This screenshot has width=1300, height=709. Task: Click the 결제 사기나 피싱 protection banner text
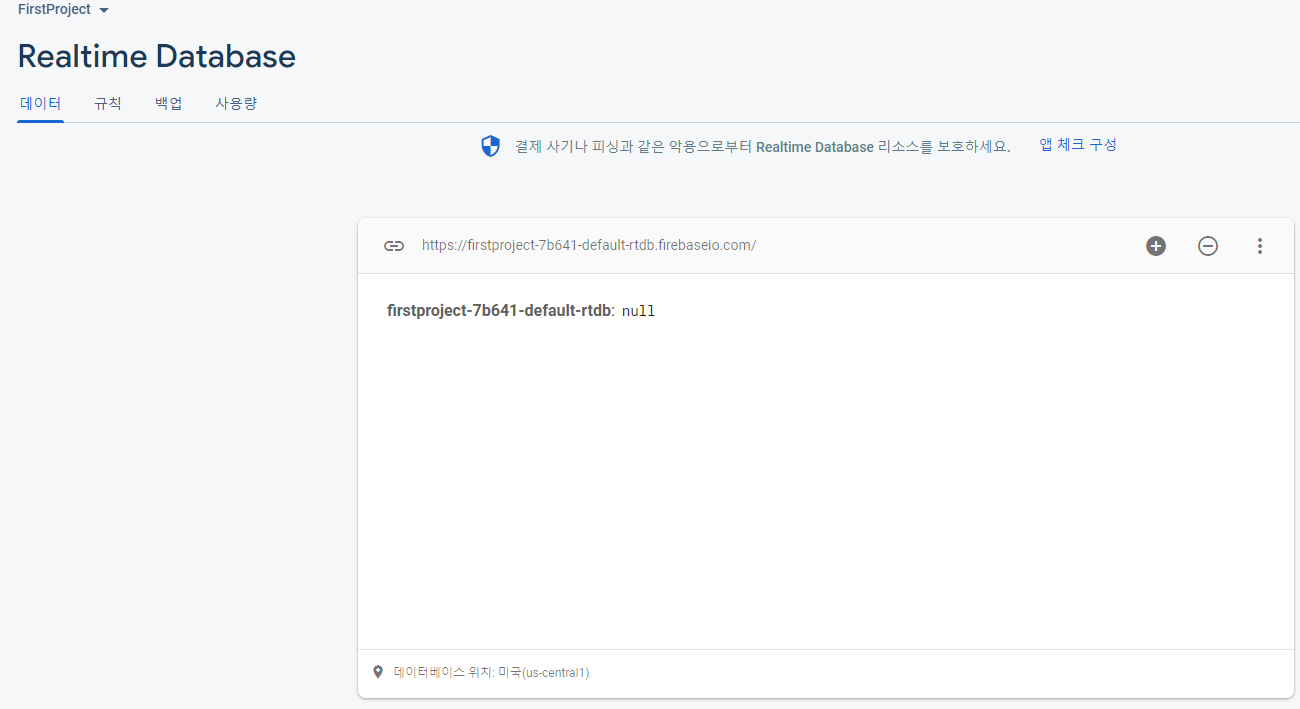[x=762, y=147]
